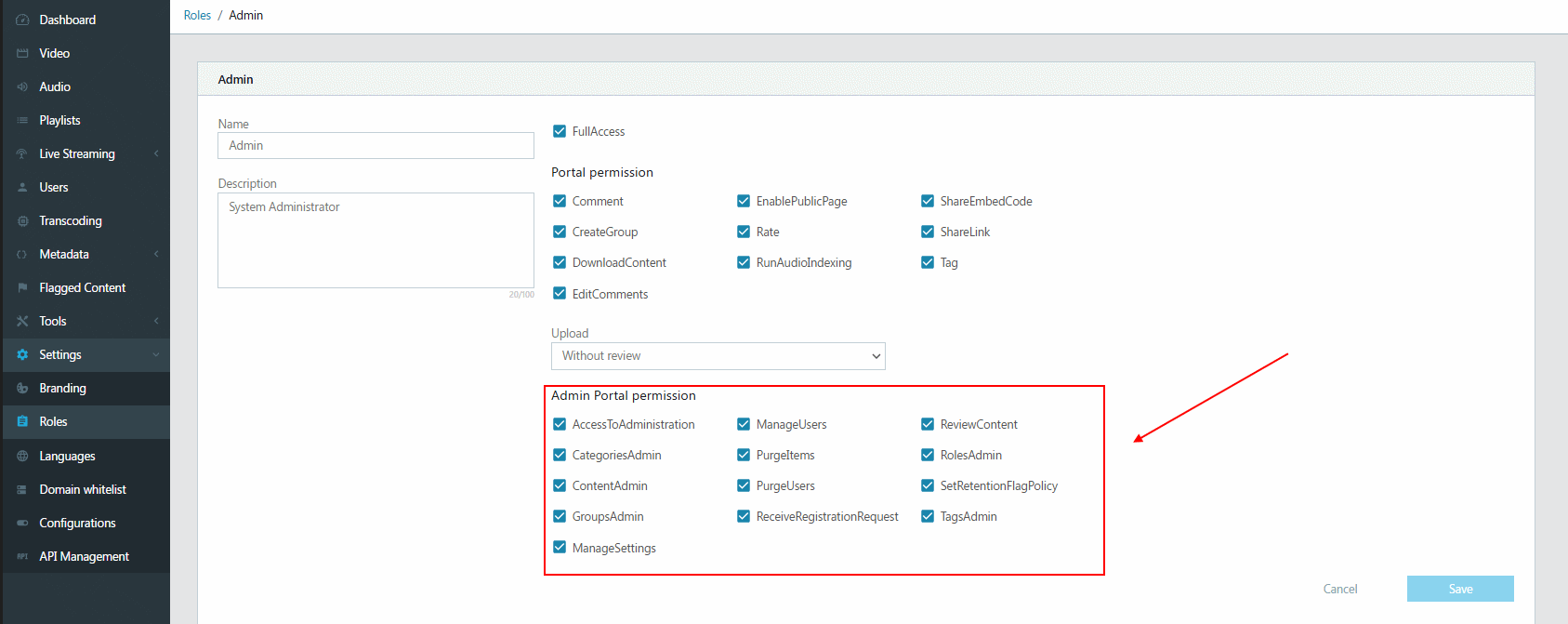Toggle the ShareEmbedCode checkbox

click(x=928, y=201)
